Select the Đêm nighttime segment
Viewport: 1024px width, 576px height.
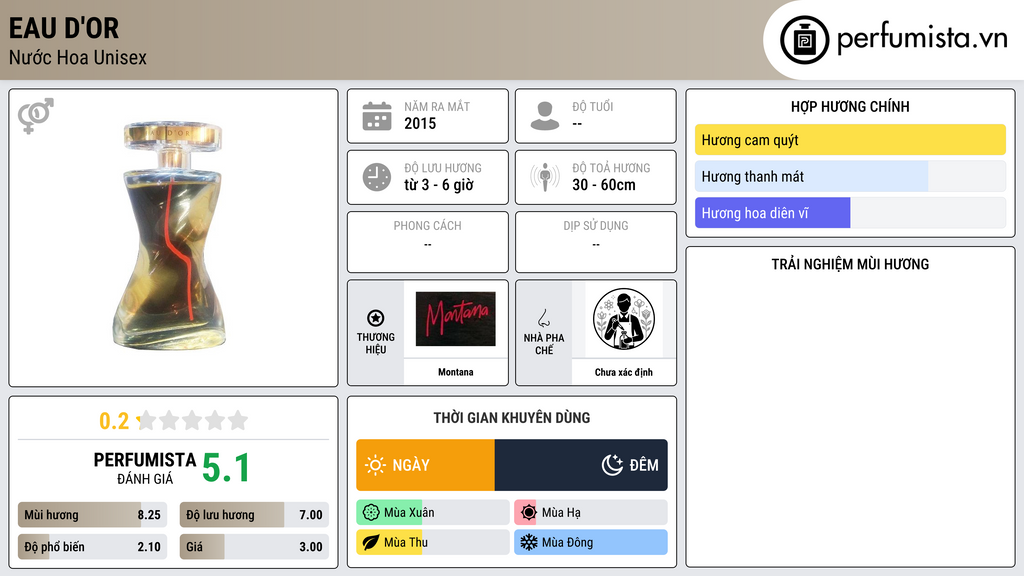581,465
